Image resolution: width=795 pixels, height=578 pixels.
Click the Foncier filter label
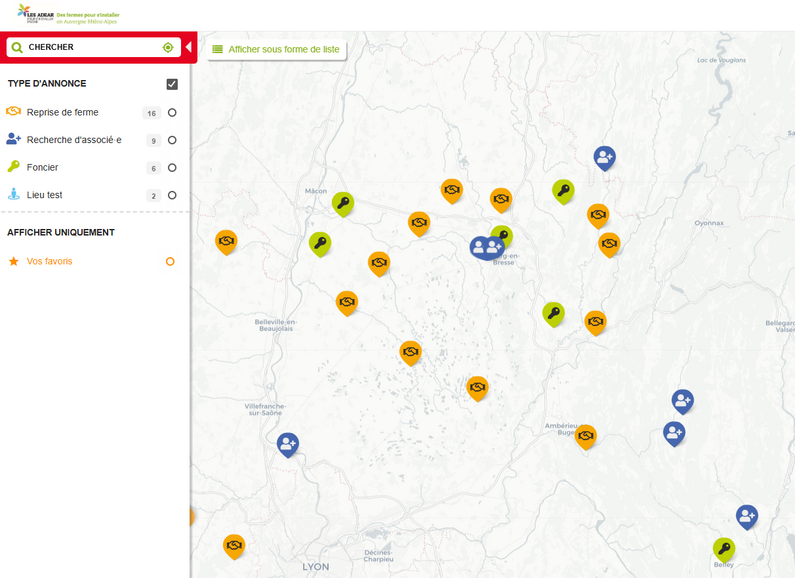43,168
